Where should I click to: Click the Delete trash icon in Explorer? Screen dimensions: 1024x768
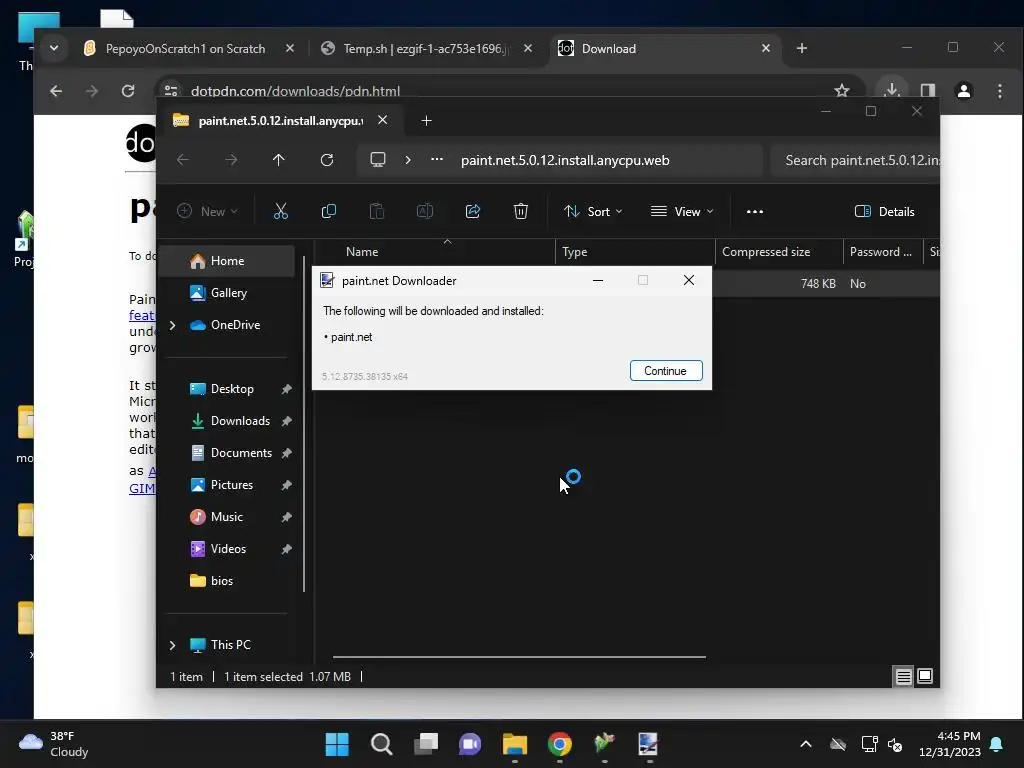click(x=520, y=211)
